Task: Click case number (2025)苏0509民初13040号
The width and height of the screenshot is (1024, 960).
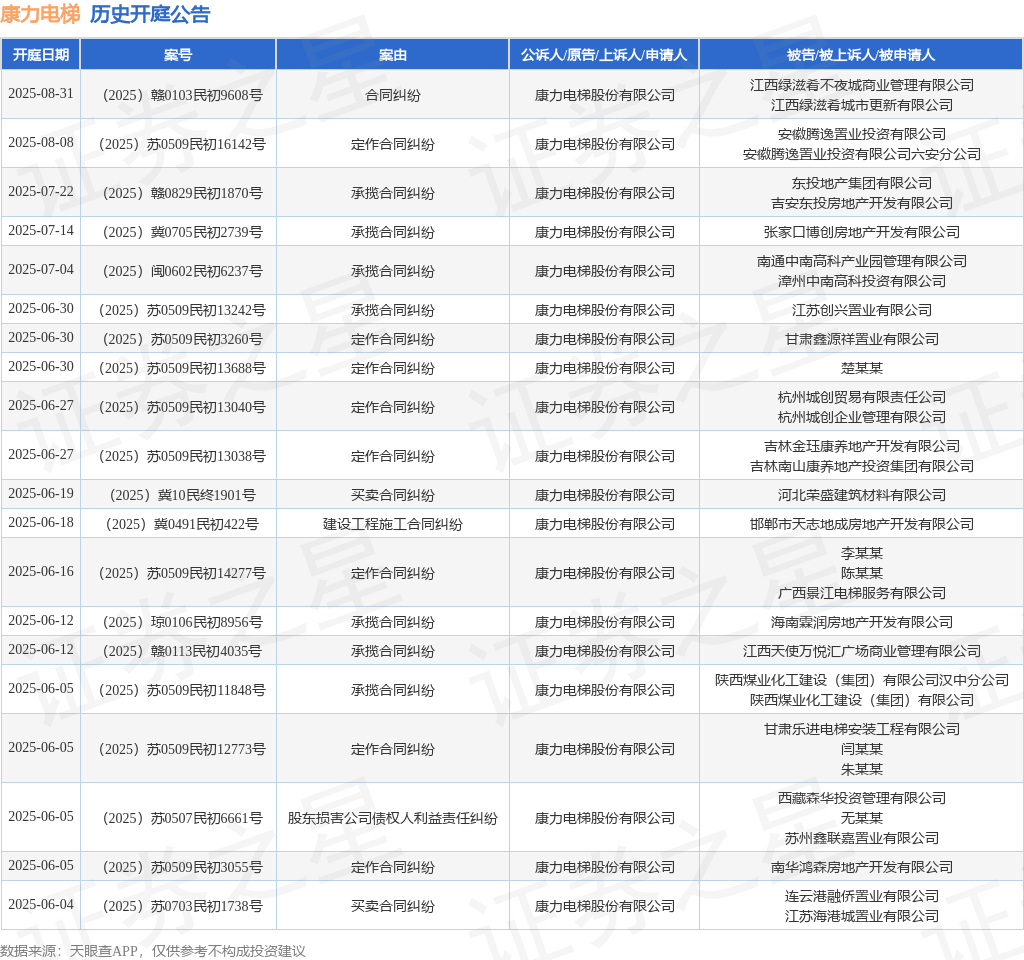Action: click(x=182, y=408)
